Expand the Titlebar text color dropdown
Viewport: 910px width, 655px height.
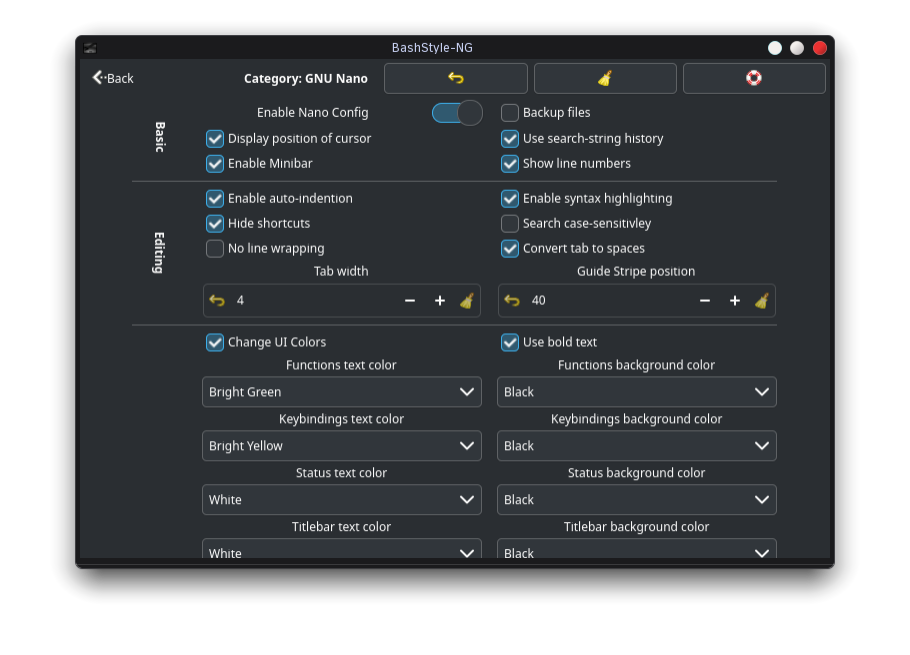pos(342,549)
